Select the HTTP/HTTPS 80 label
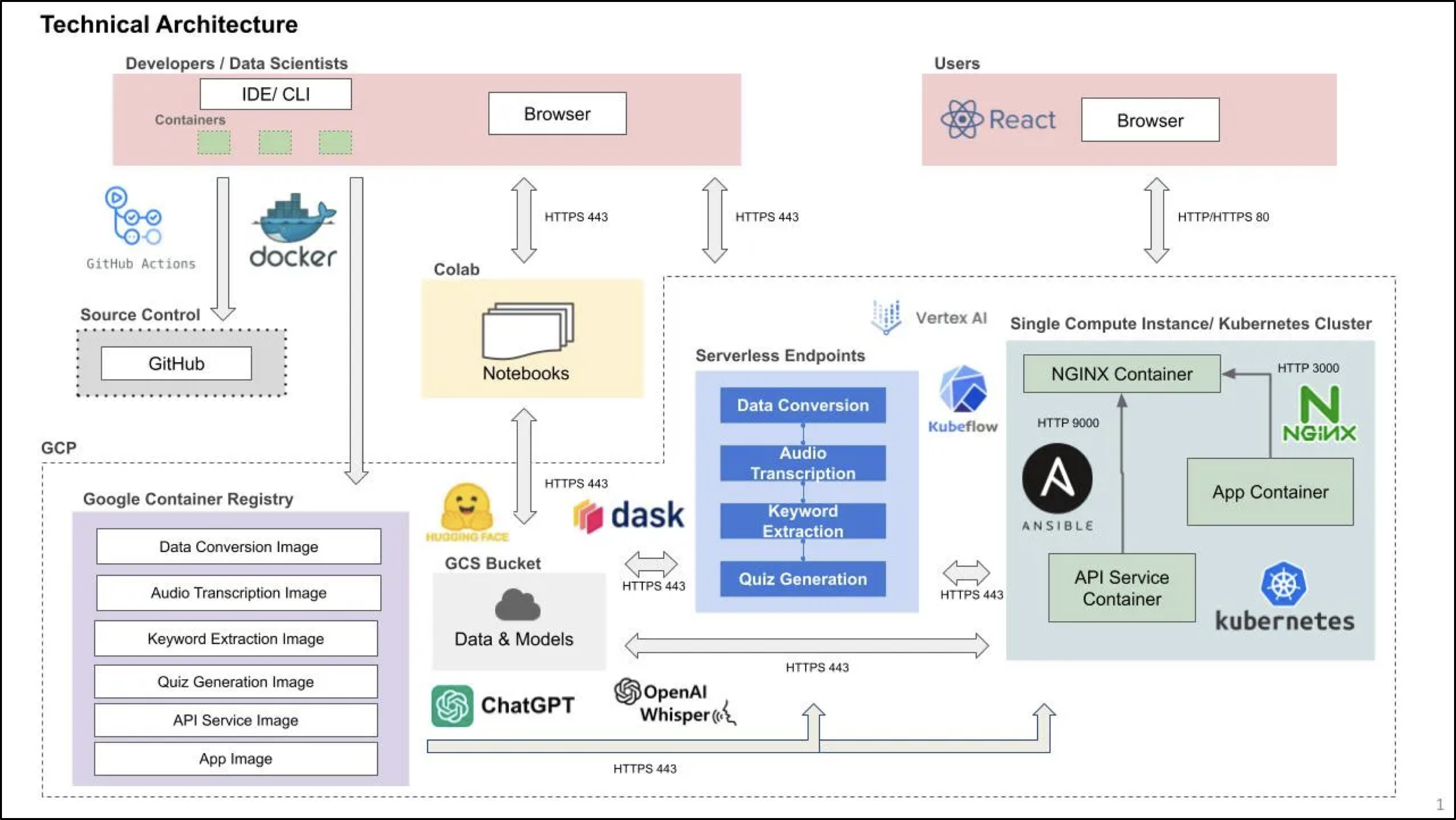Screen dimensions: 1456x820 click(1223, 217)
